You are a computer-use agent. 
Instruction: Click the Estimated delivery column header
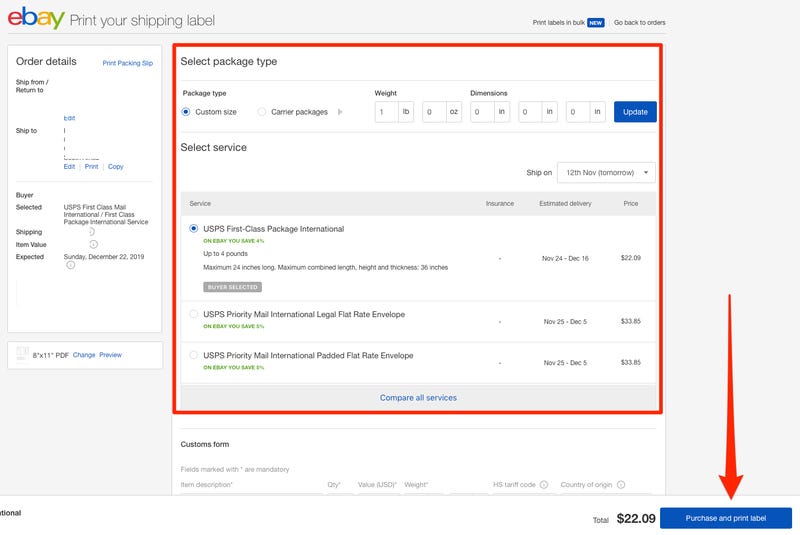(x=565, y=203)
